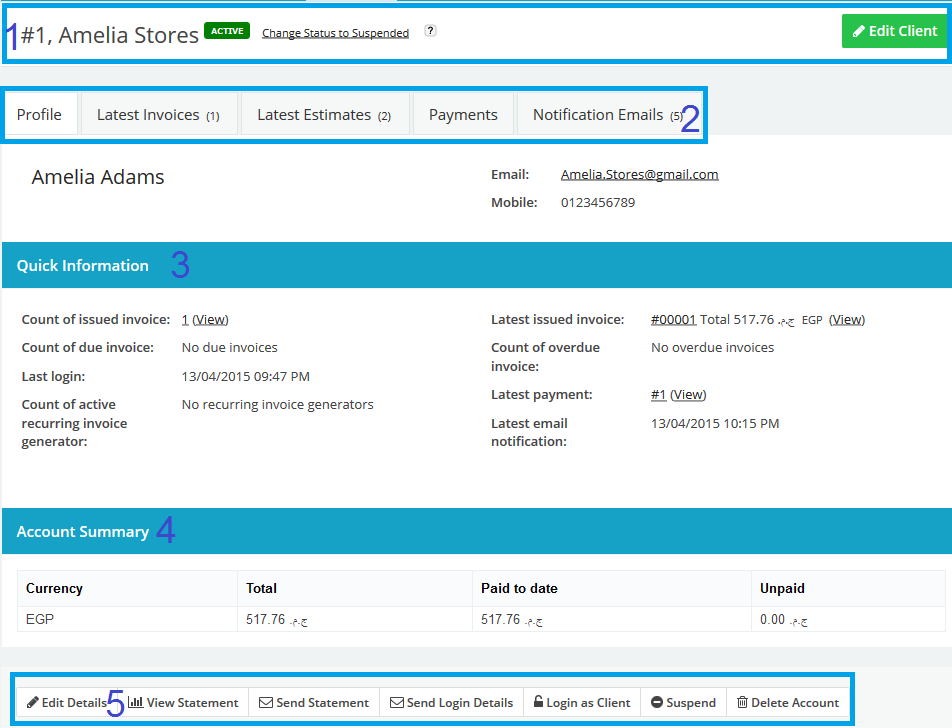The image size is (952, 728).
Task: Click Change Status to Suspended link
Action: pos(335,33)
